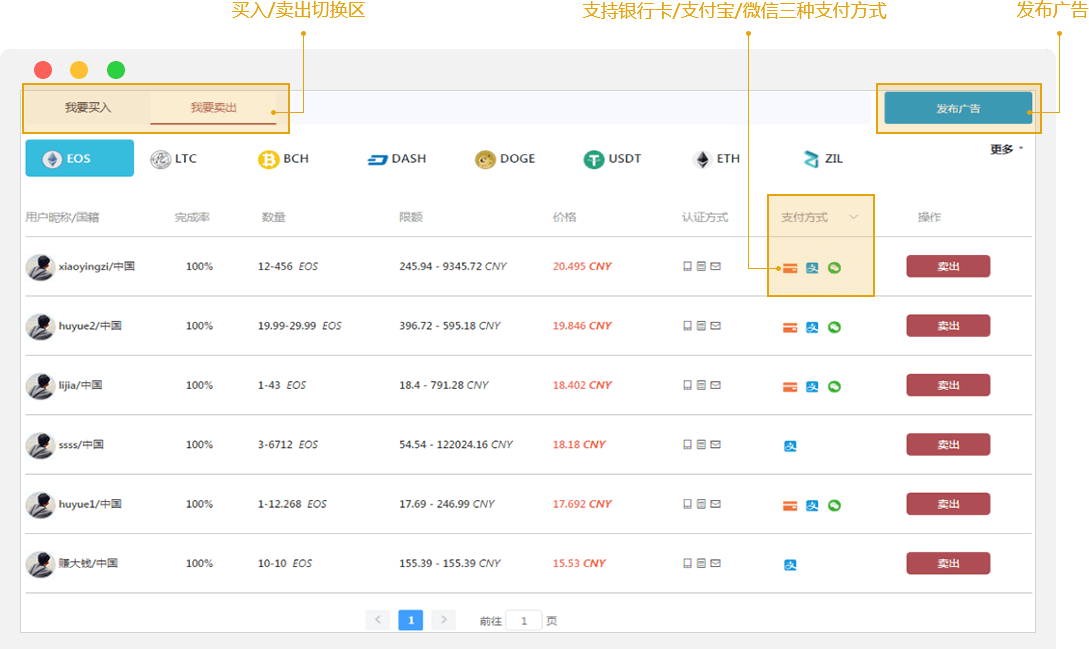The width and height of the screenshot is (1089, 649).
Task: Click the page number jump input field
Action: pos(523,620)
